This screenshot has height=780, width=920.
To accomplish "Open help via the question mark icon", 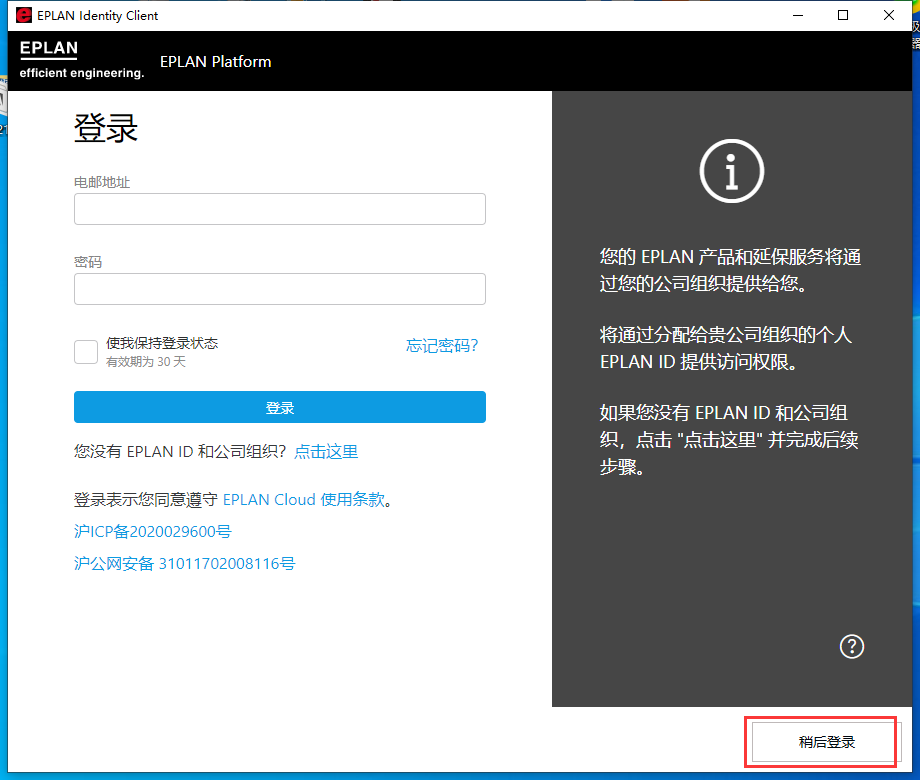I will click(851, 647).
